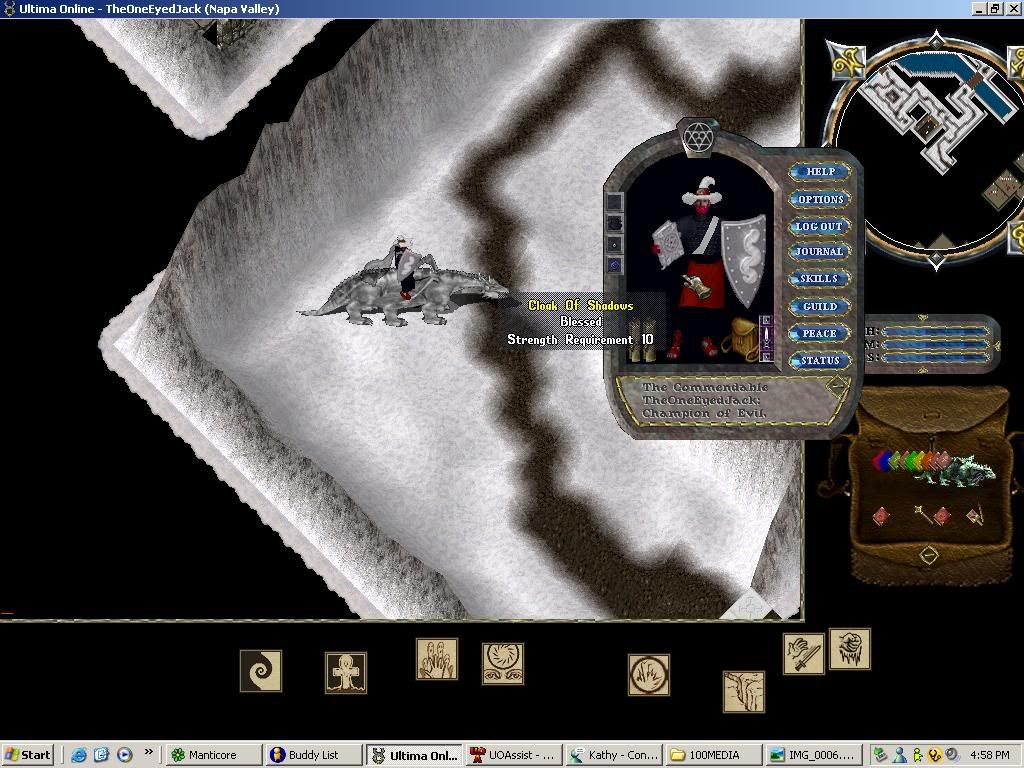Switch to Buddy List taskbar window

[x=313, y=755]
